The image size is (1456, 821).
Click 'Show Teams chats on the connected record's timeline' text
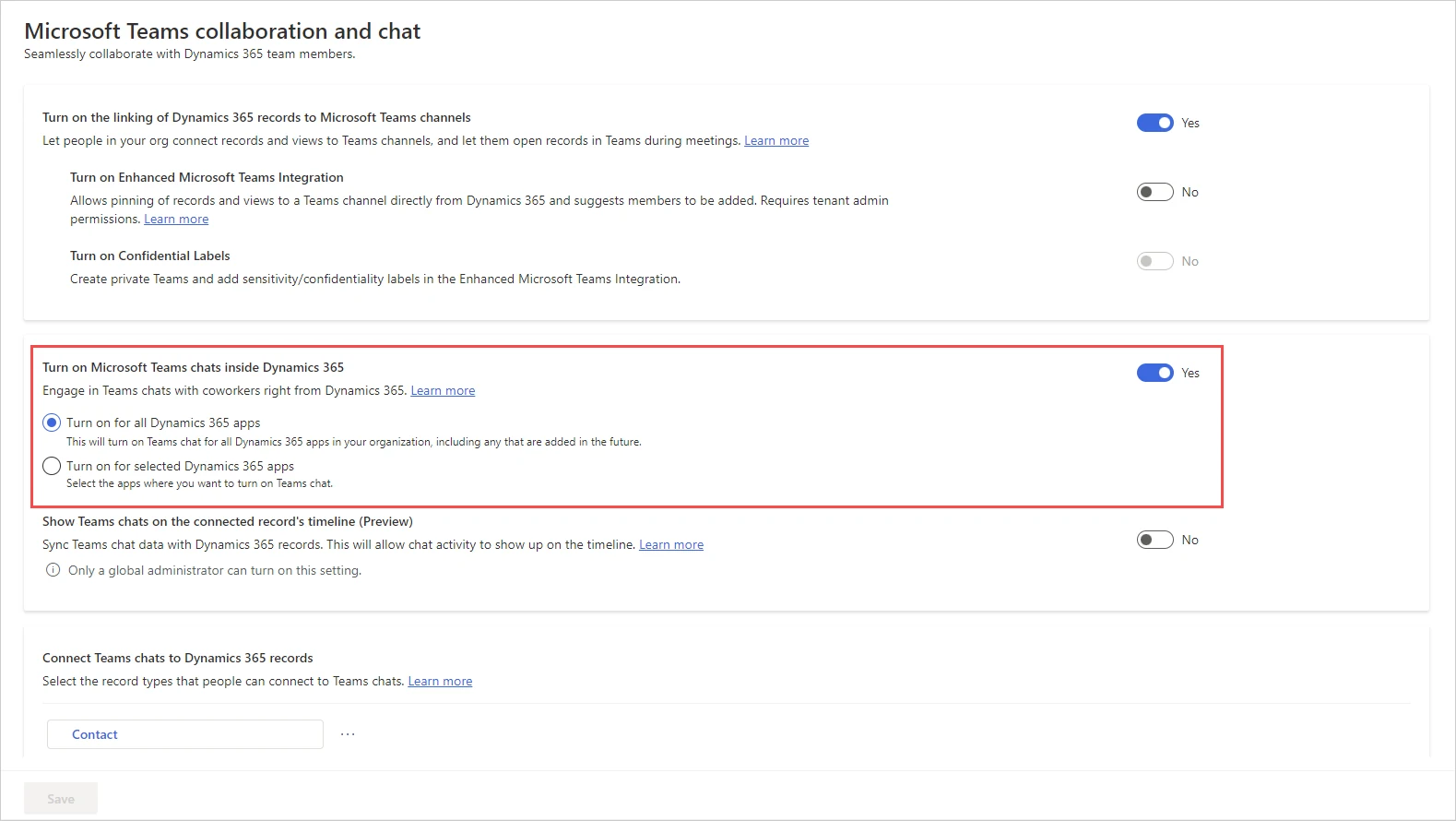pyautogui.click(x=228, y=521)
